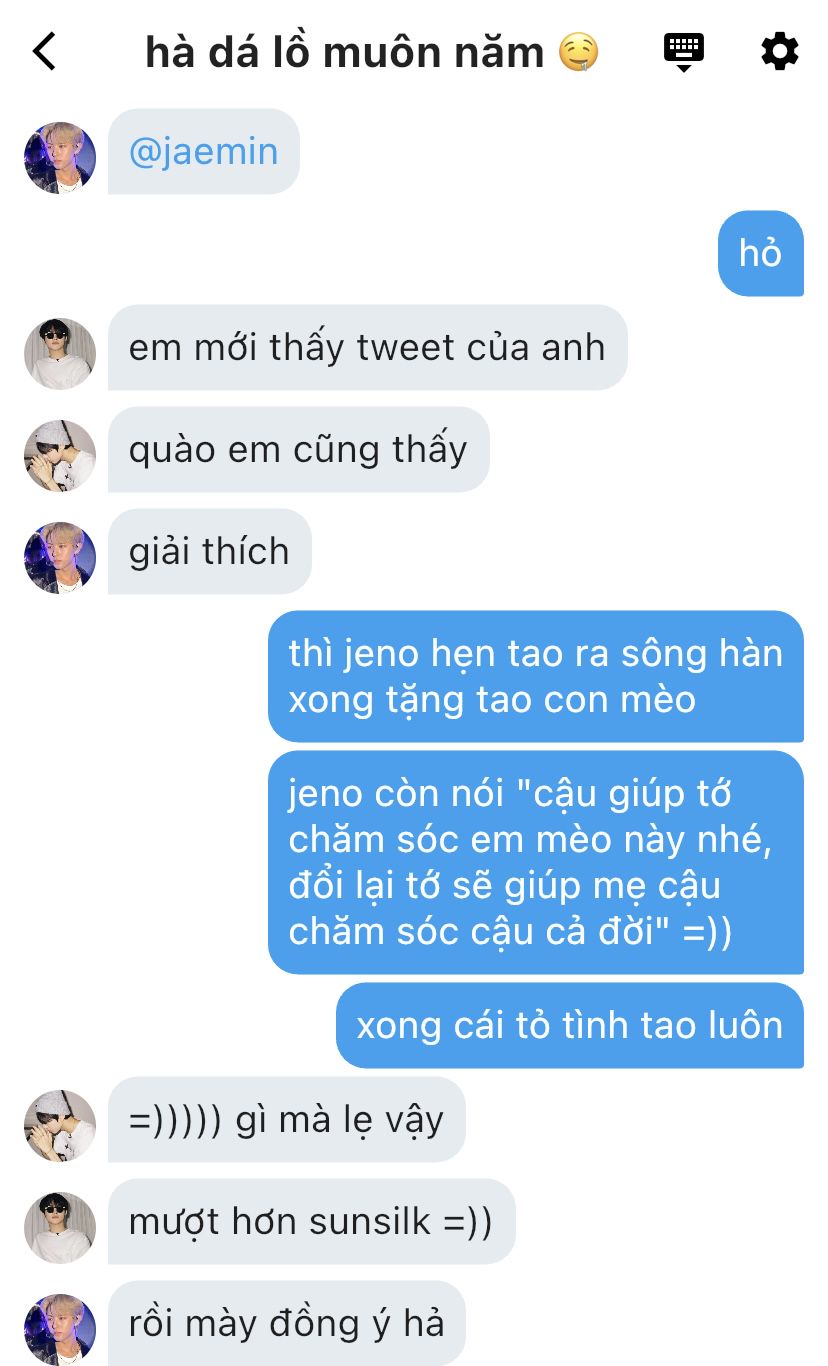Open the @jaemin mention link
The height and width of the screenshot is (1366, 828).
(x=203, y=152)
